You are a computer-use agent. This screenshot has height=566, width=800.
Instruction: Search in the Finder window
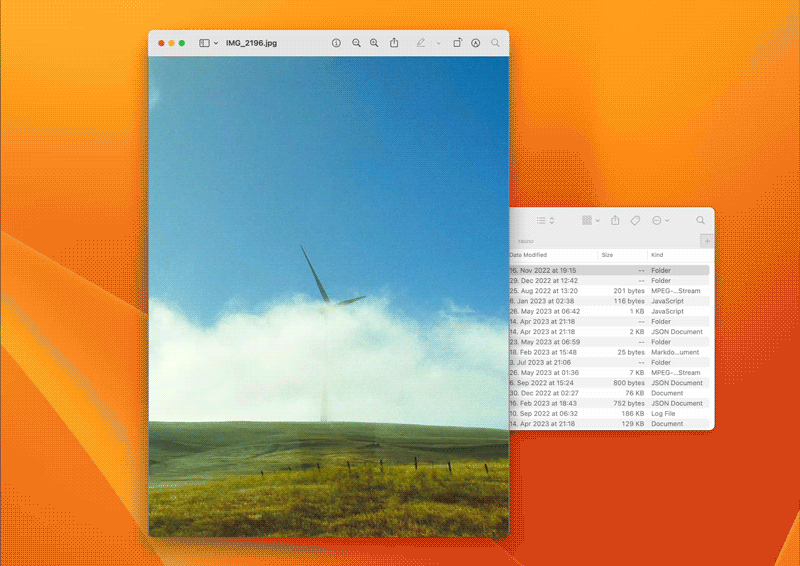[701, 220]
